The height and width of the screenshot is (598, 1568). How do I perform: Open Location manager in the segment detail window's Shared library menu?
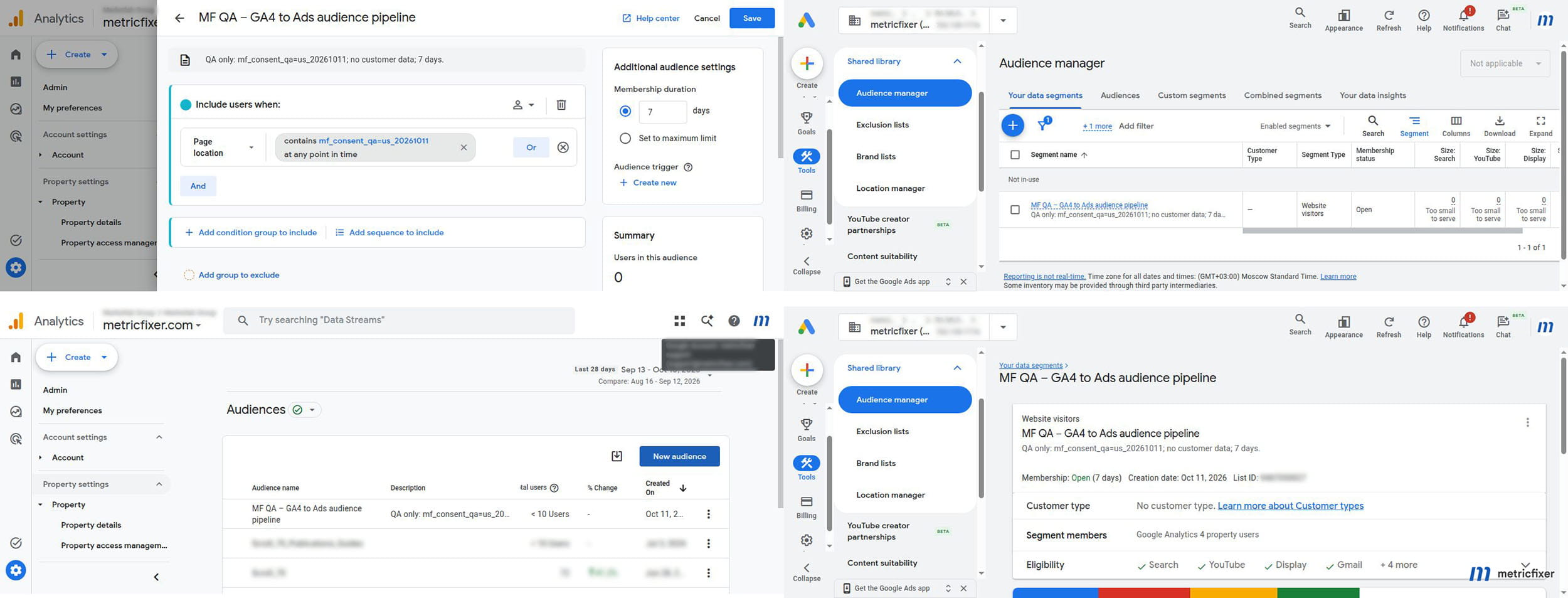pos(890,495)
